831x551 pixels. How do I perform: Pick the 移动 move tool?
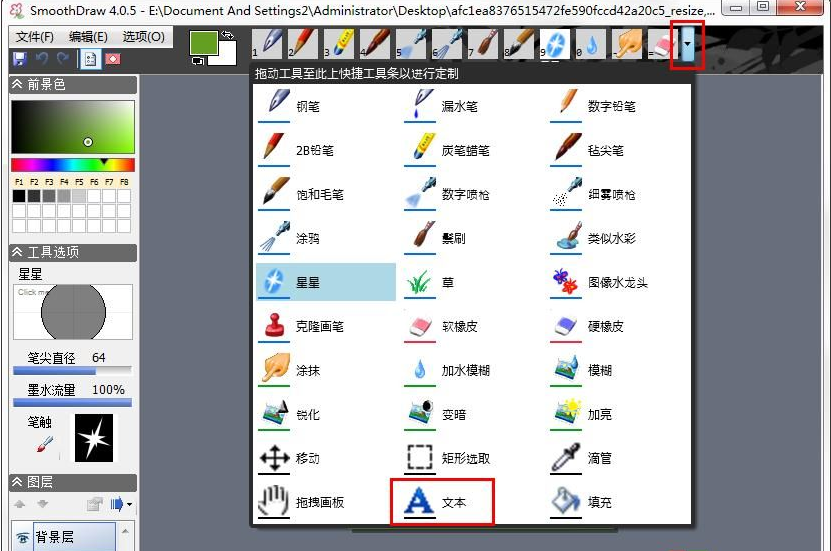(x=295, y=458)
